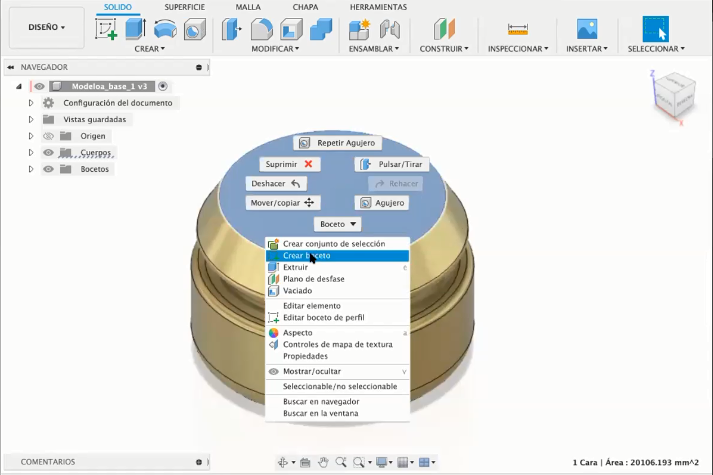Click the Suprimir button
Image resolution: width=713 pixels, height=475 pixels.
(x=290, y=164)
